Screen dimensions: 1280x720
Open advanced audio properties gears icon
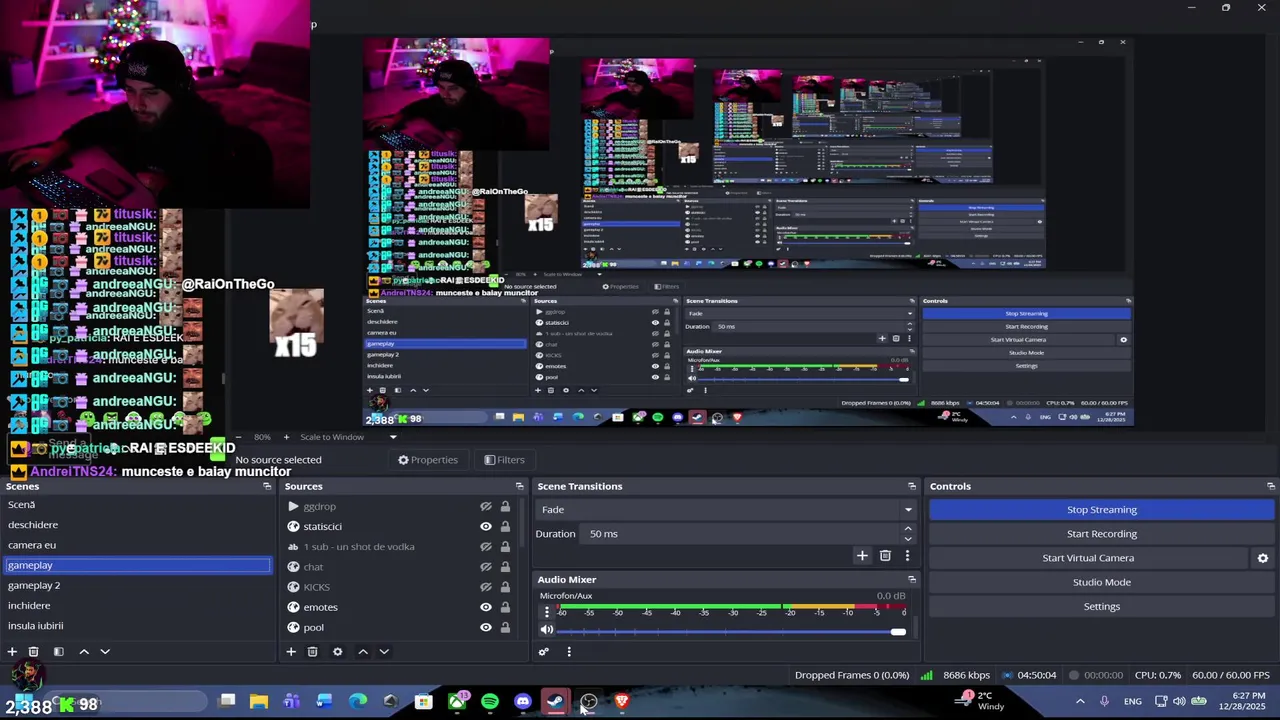point(544,651)
